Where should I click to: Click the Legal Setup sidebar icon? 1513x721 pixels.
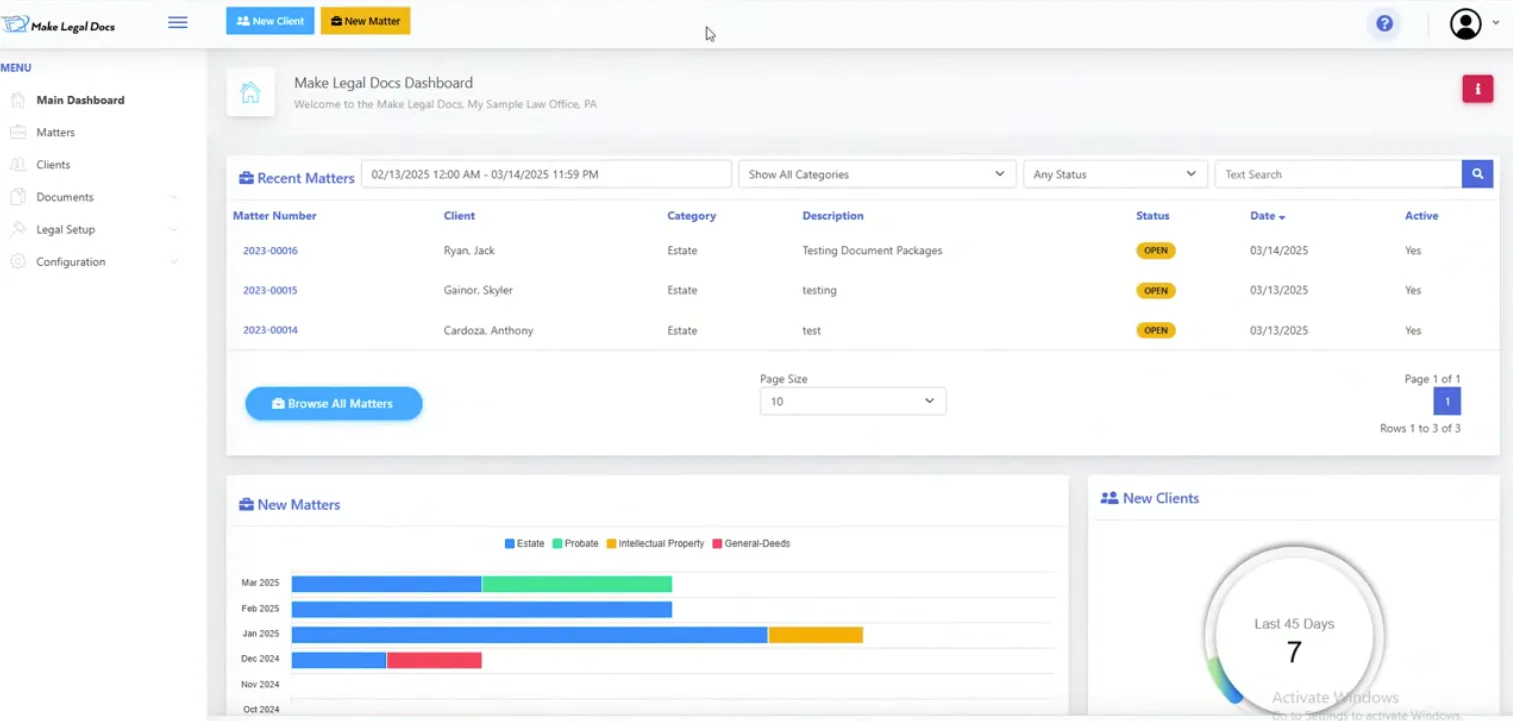(x=18, y=229)
